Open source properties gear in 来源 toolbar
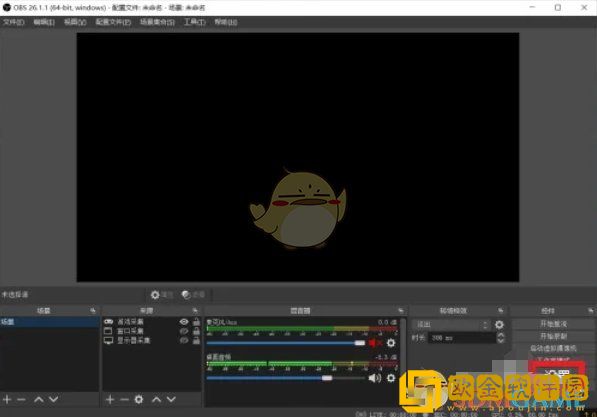 [x=139, y=399]
